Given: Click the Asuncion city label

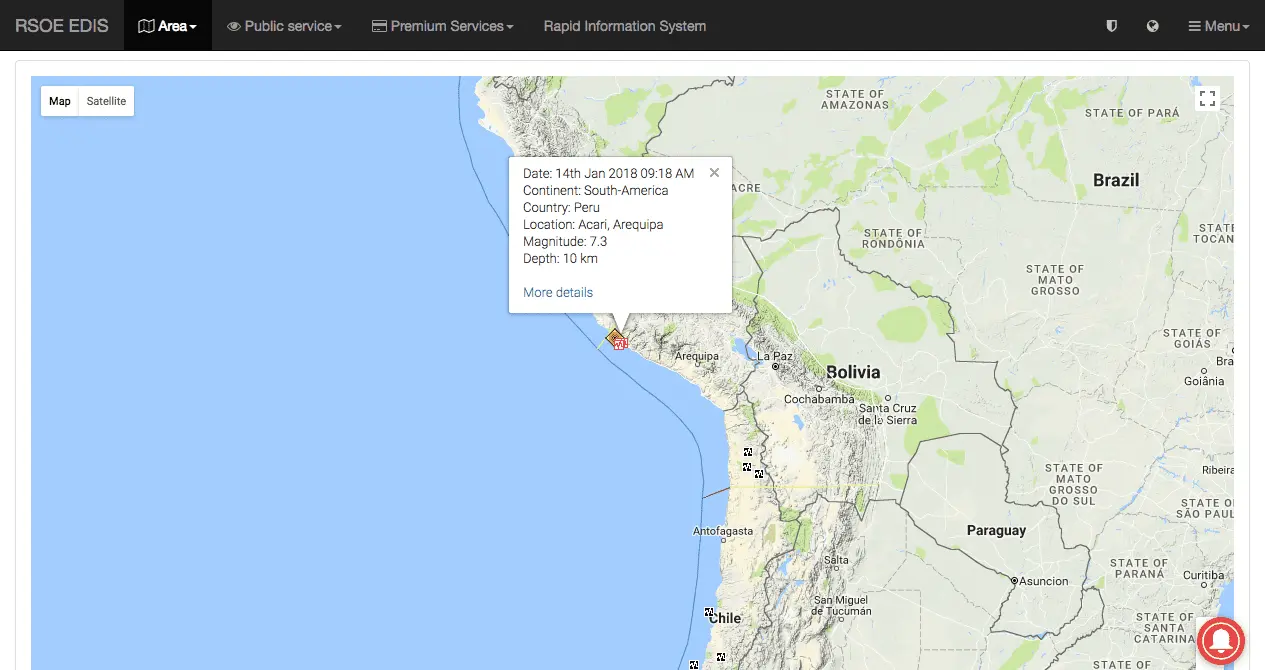Looking at the screenshot, I should 1044,581.
